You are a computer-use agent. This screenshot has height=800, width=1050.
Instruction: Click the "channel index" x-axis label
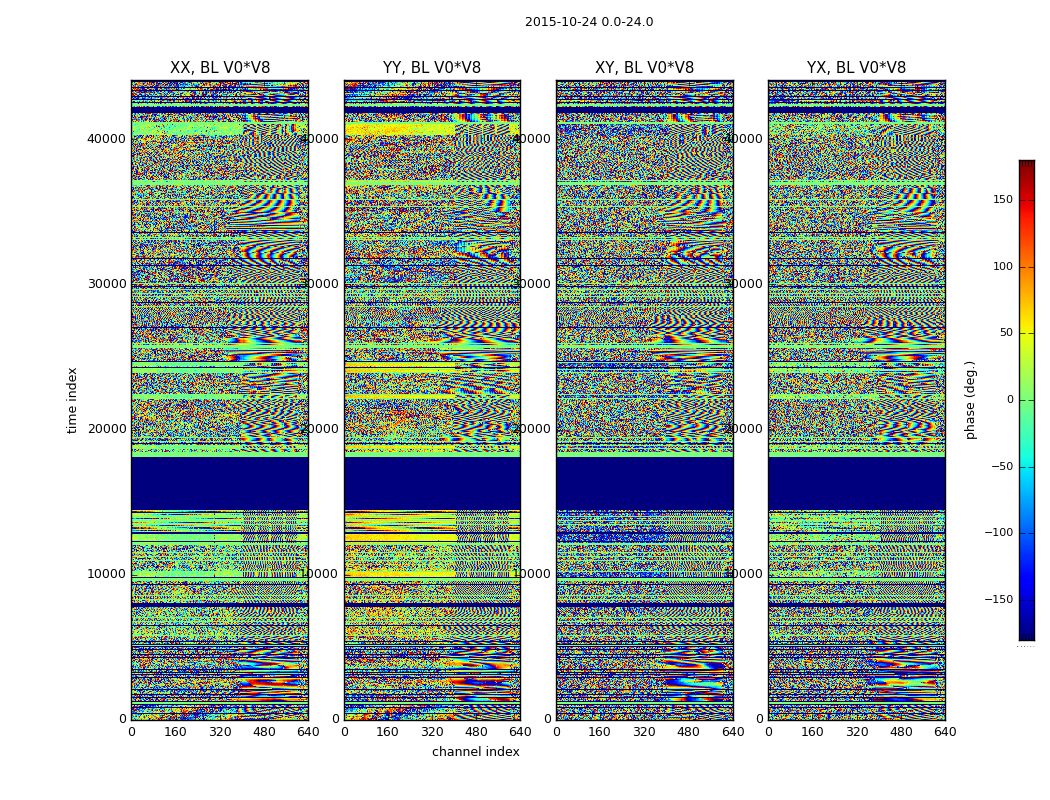(475, 752)
